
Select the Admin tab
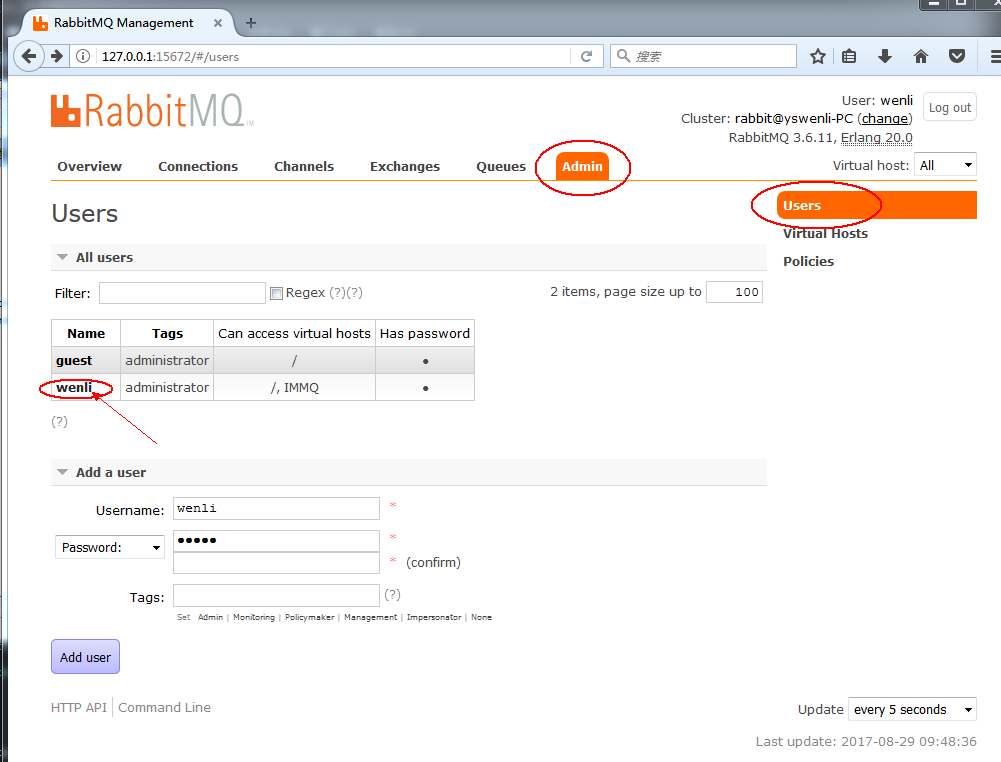[x=582, y=166]
